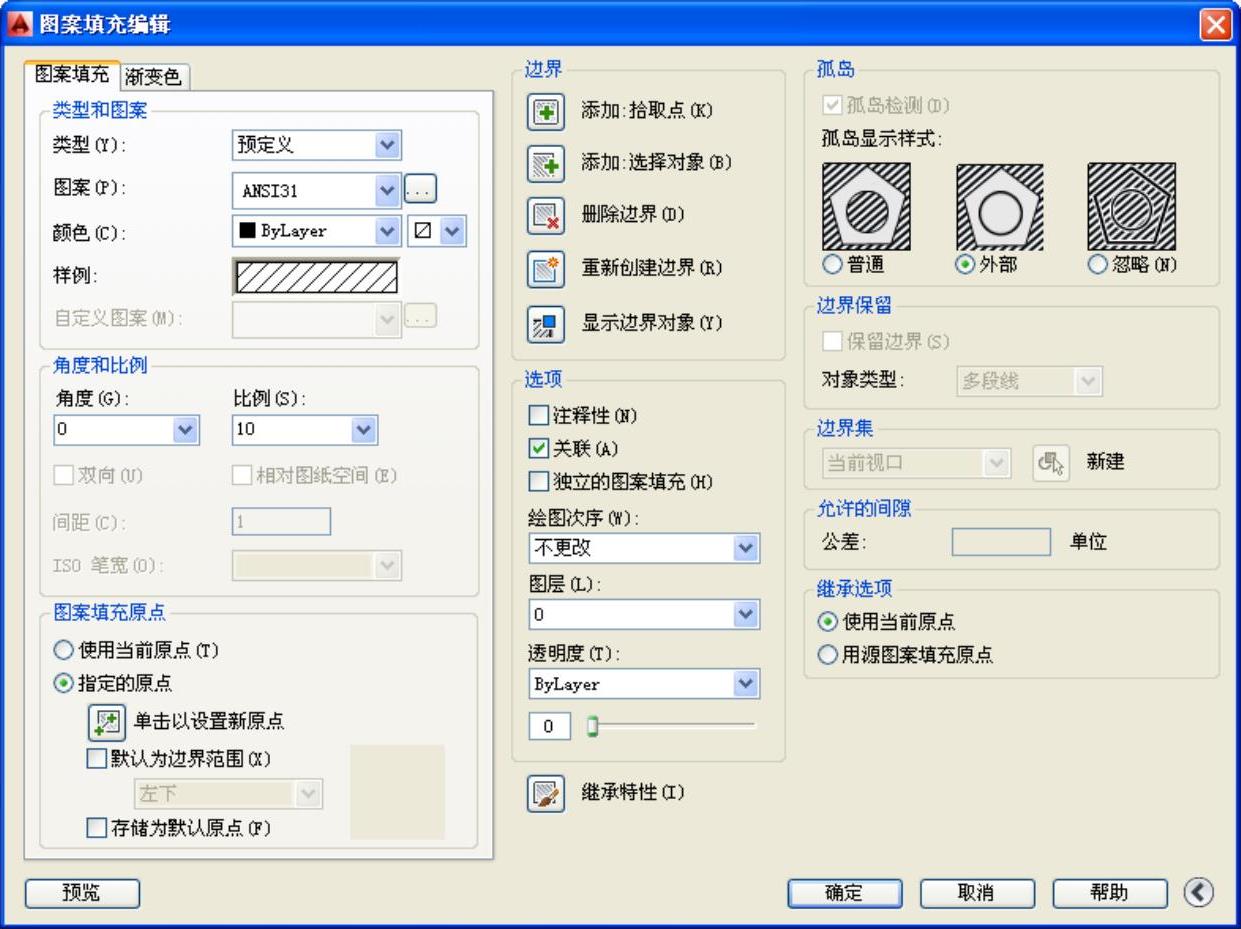The image size is (1241, 929).
Task: Click the transparency value field showing 0
Action: (550, 727)
